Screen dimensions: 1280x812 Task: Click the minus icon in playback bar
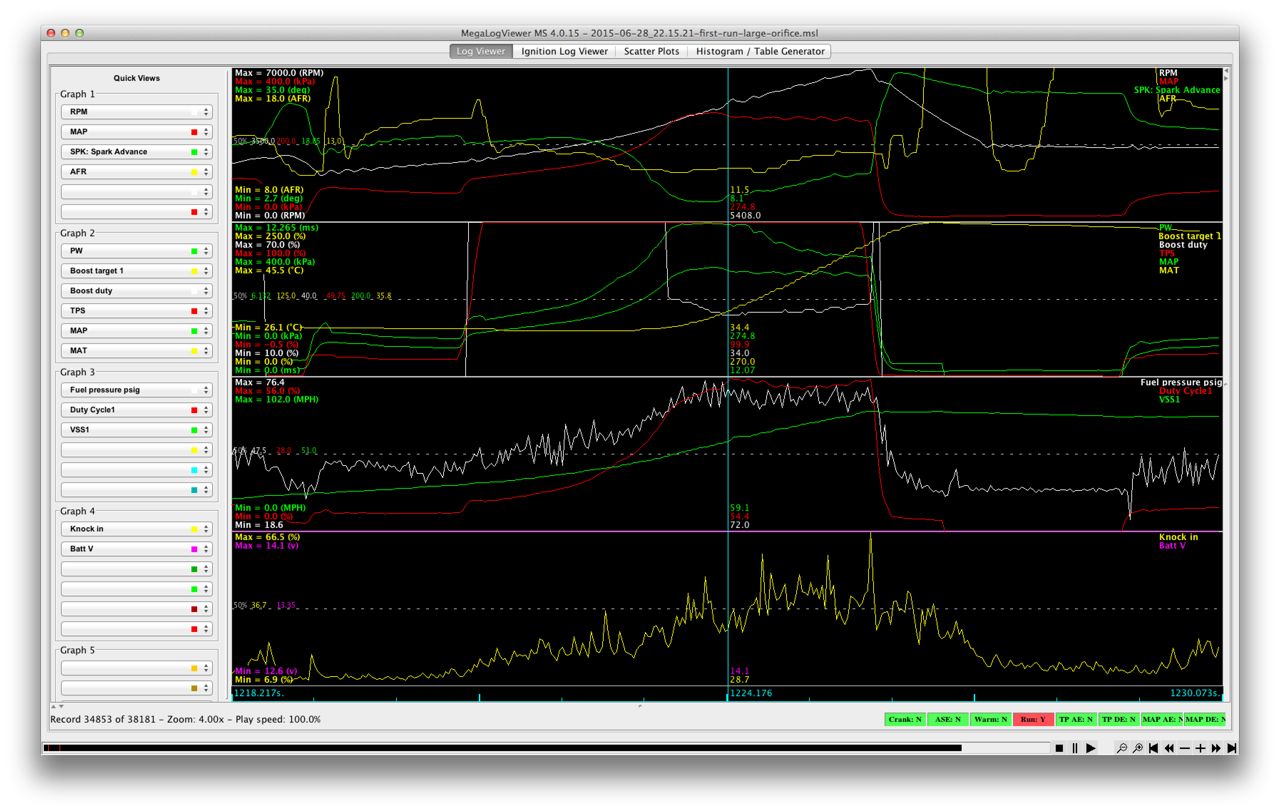1185,748
